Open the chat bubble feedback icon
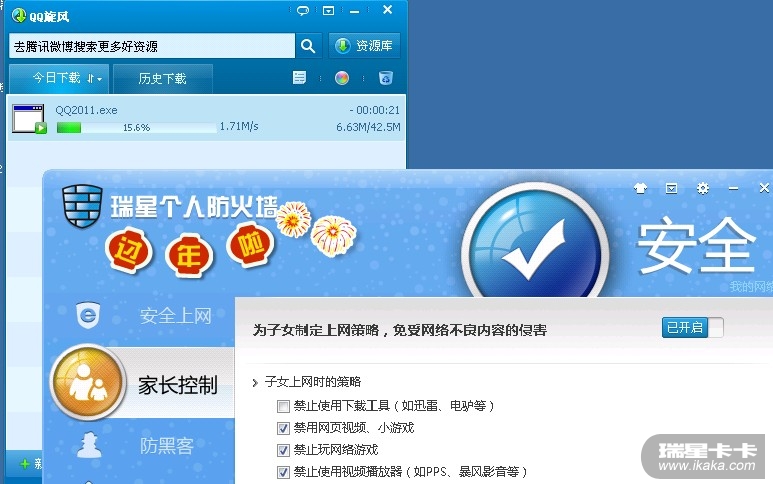Image resolution: width=773 pixels, height=484 pixels. pos(303,10)
